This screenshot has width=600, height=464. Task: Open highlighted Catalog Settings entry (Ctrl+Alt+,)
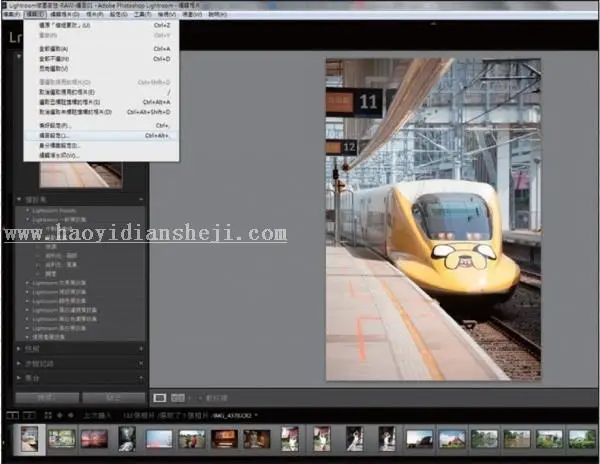101,135
